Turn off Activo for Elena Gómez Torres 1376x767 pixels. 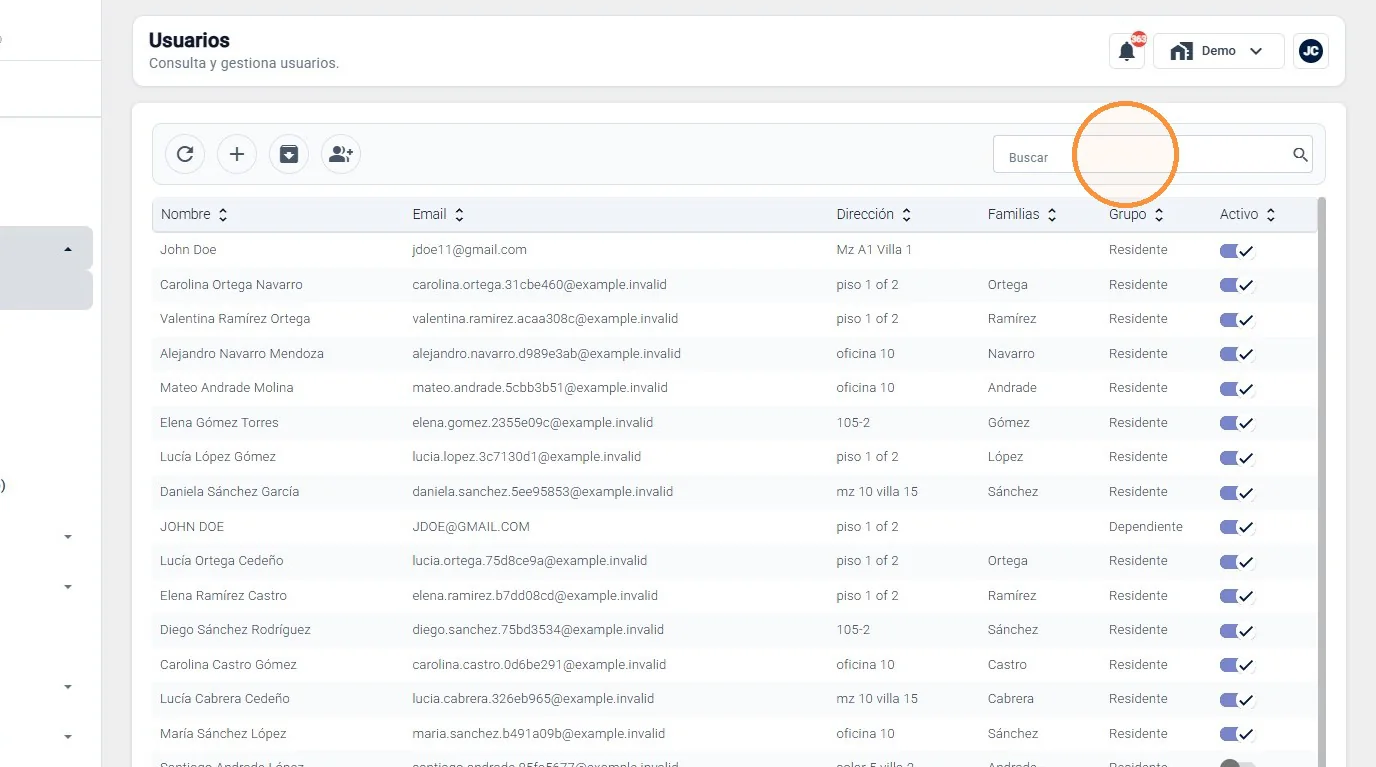point(1237,423)
